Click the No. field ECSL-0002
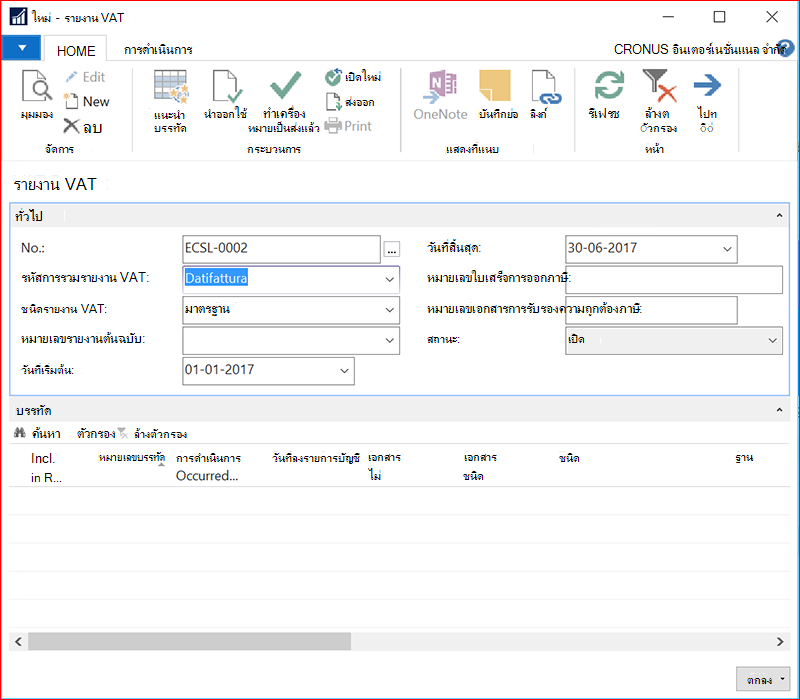Viewport: 800px width, 700px height. (281, 249)
